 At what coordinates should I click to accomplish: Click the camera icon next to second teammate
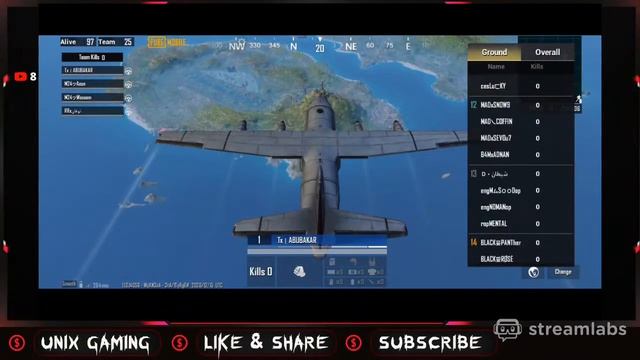(x=128, y=84)
